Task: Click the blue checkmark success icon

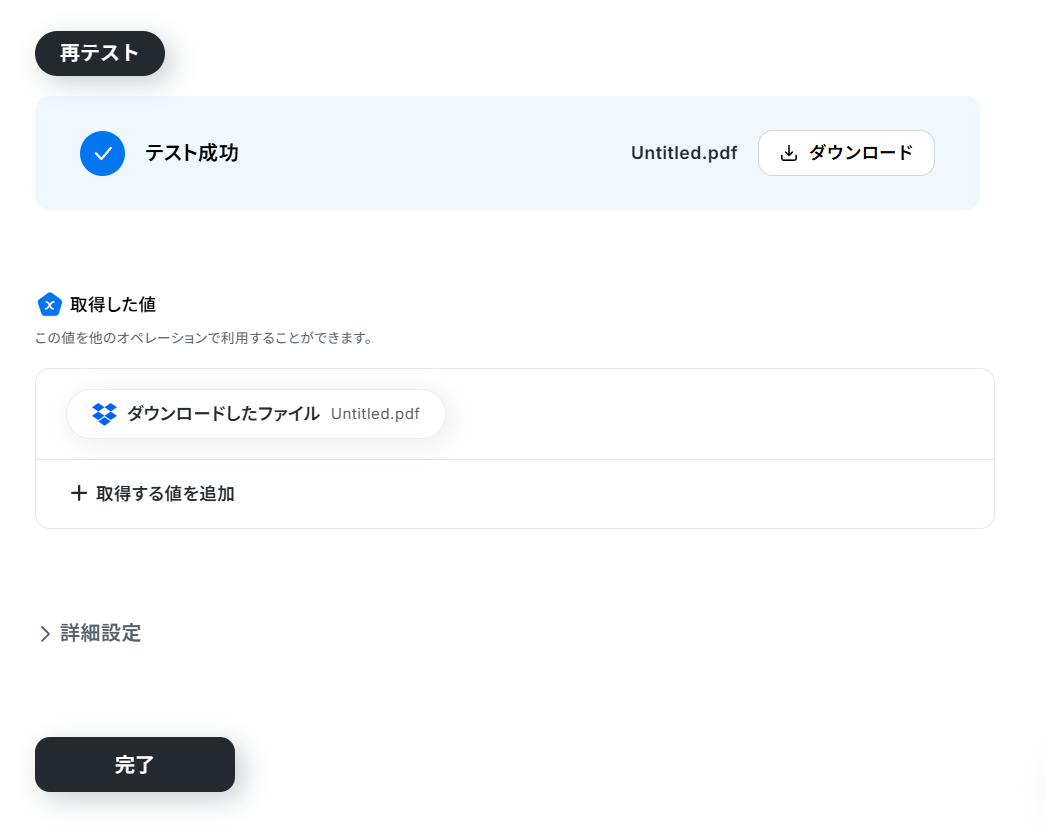Action: tap(103, 153)
